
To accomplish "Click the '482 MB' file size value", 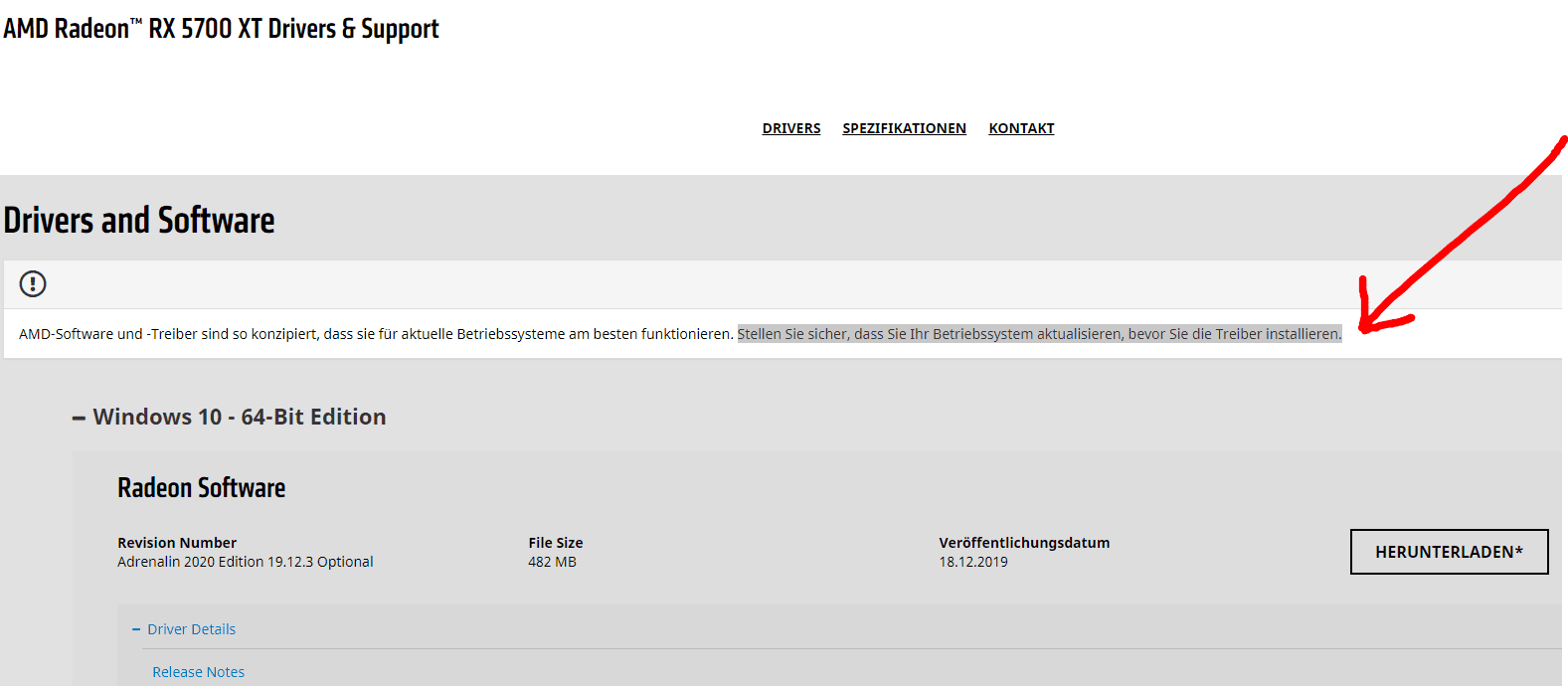I will [x=552, y=562].
